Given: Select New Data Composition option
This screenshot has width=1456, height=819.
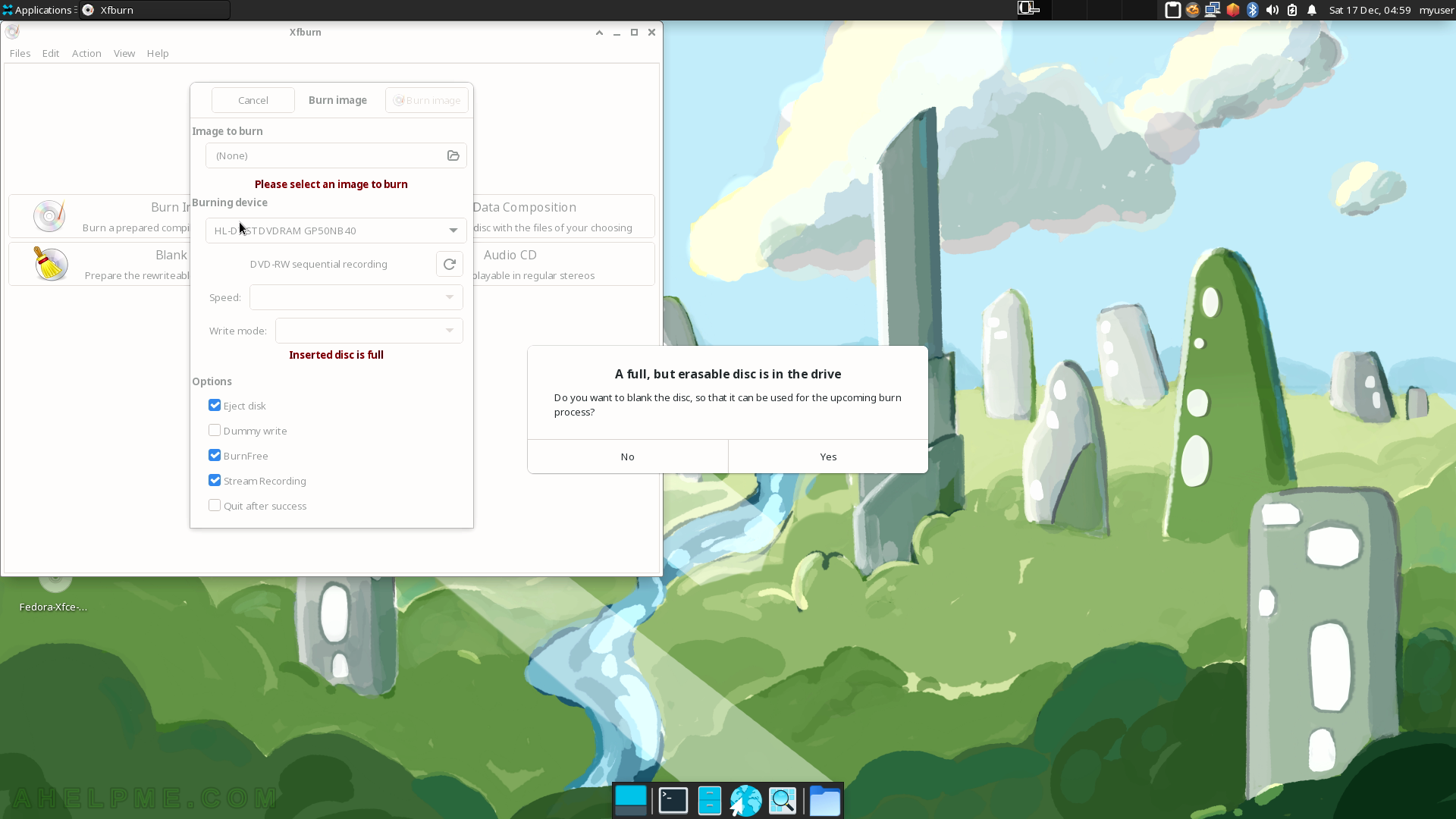Looking at the screenshot, I should (563, 216).
